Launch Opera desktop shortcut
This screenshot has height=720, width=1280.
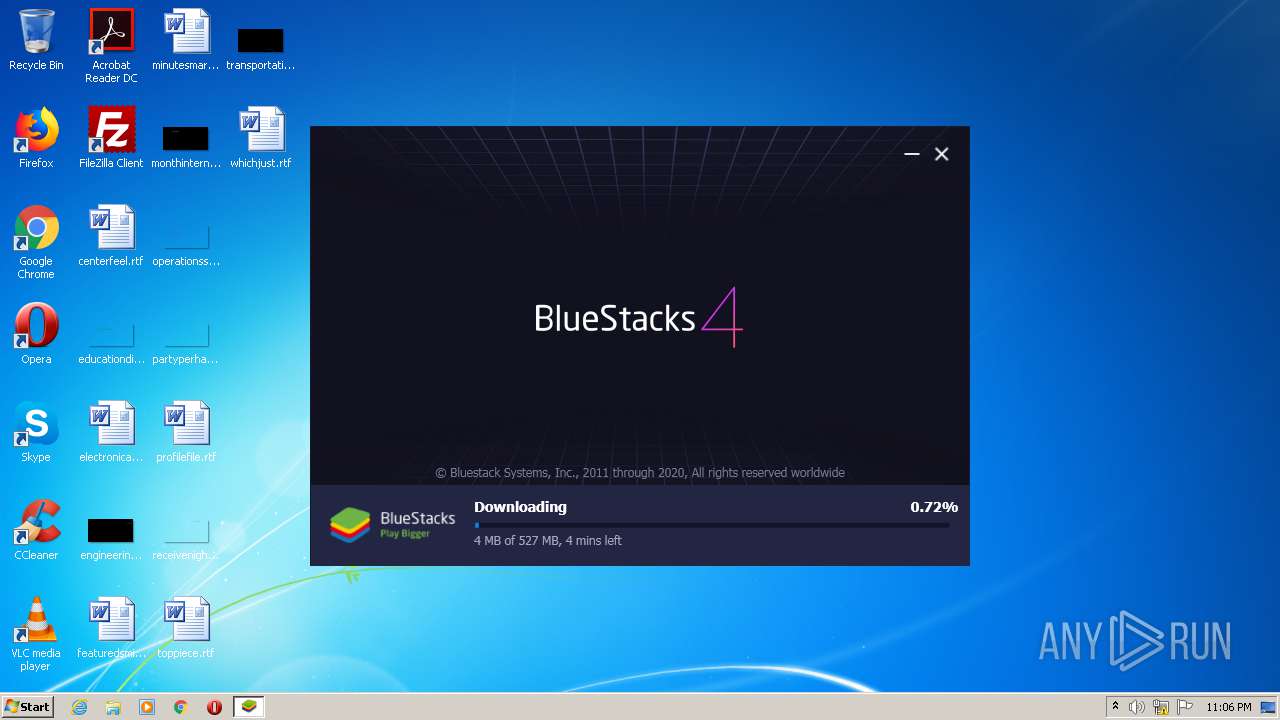36,334
